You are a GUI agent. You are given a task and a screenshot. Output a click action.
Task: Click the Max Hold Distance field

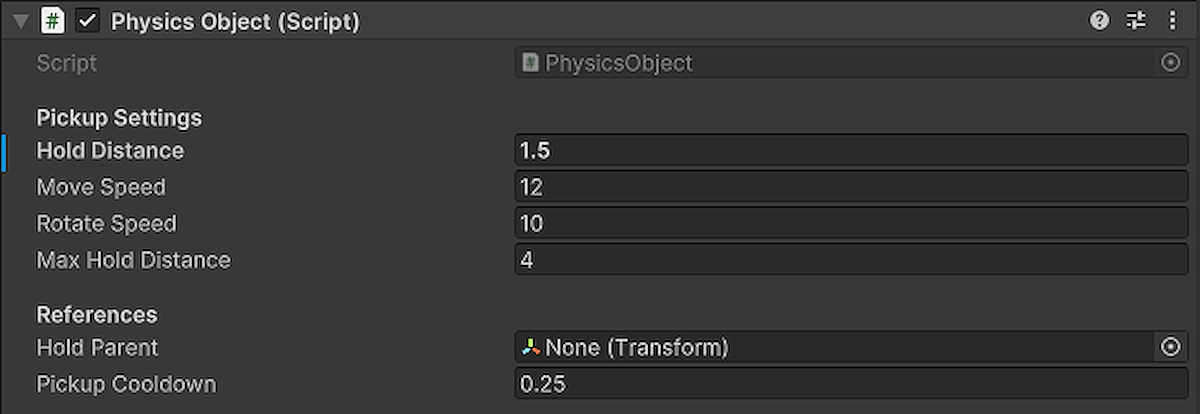850,260
